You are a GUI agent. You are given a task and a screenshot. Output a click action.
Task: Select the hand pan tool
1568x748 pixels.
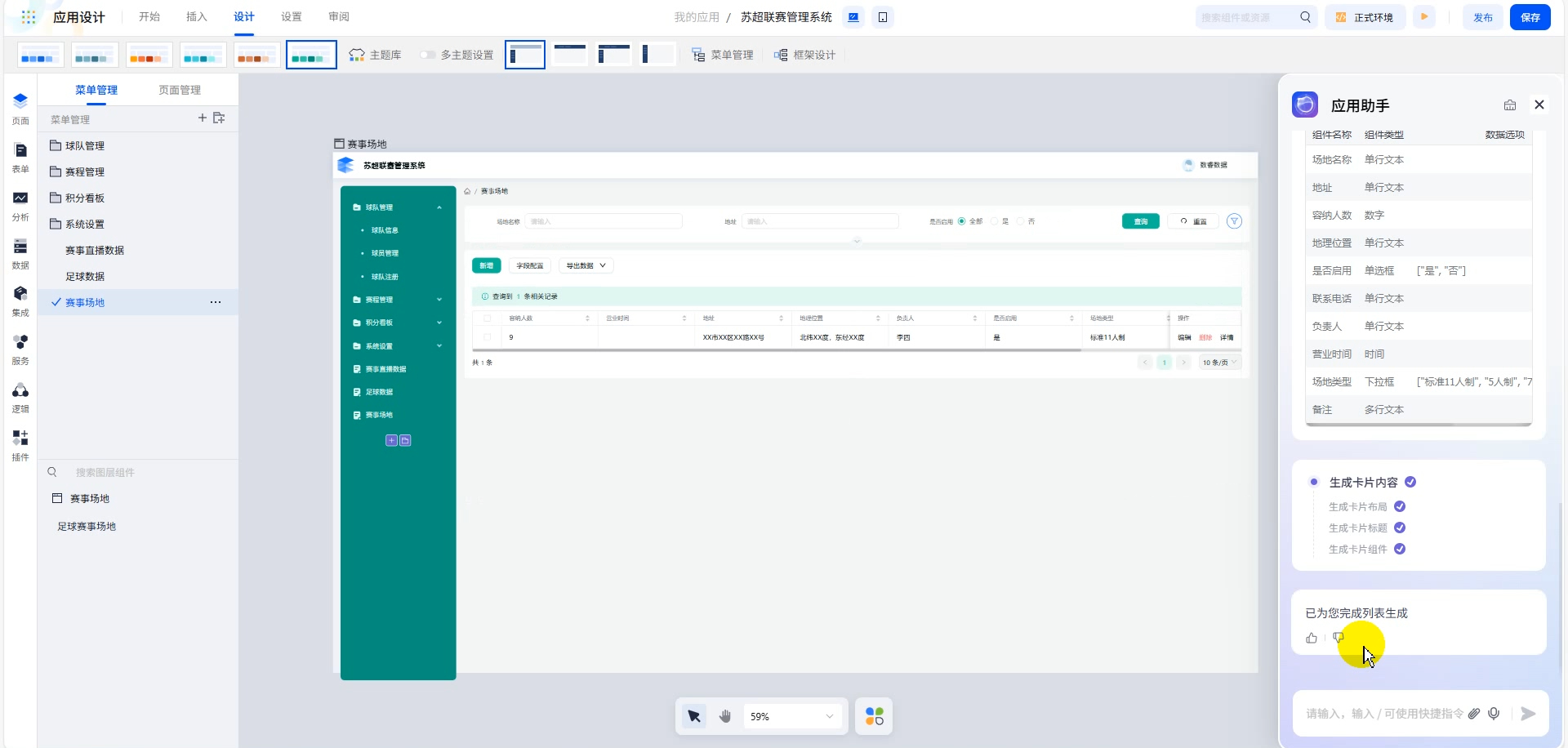tap(724, 716)
